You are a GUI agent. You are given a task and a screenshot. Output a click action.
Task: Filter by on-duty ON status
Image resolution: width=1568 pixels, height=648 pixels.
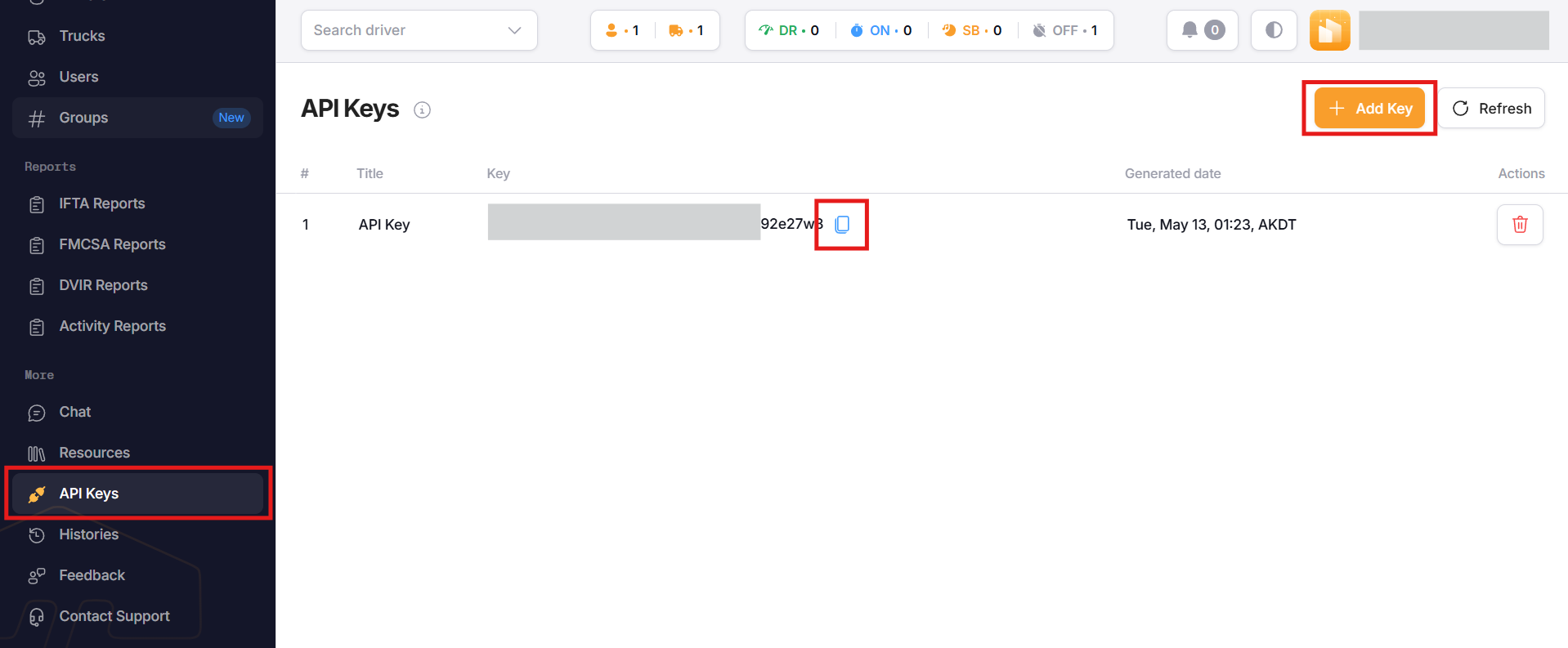tap(880, 30)
